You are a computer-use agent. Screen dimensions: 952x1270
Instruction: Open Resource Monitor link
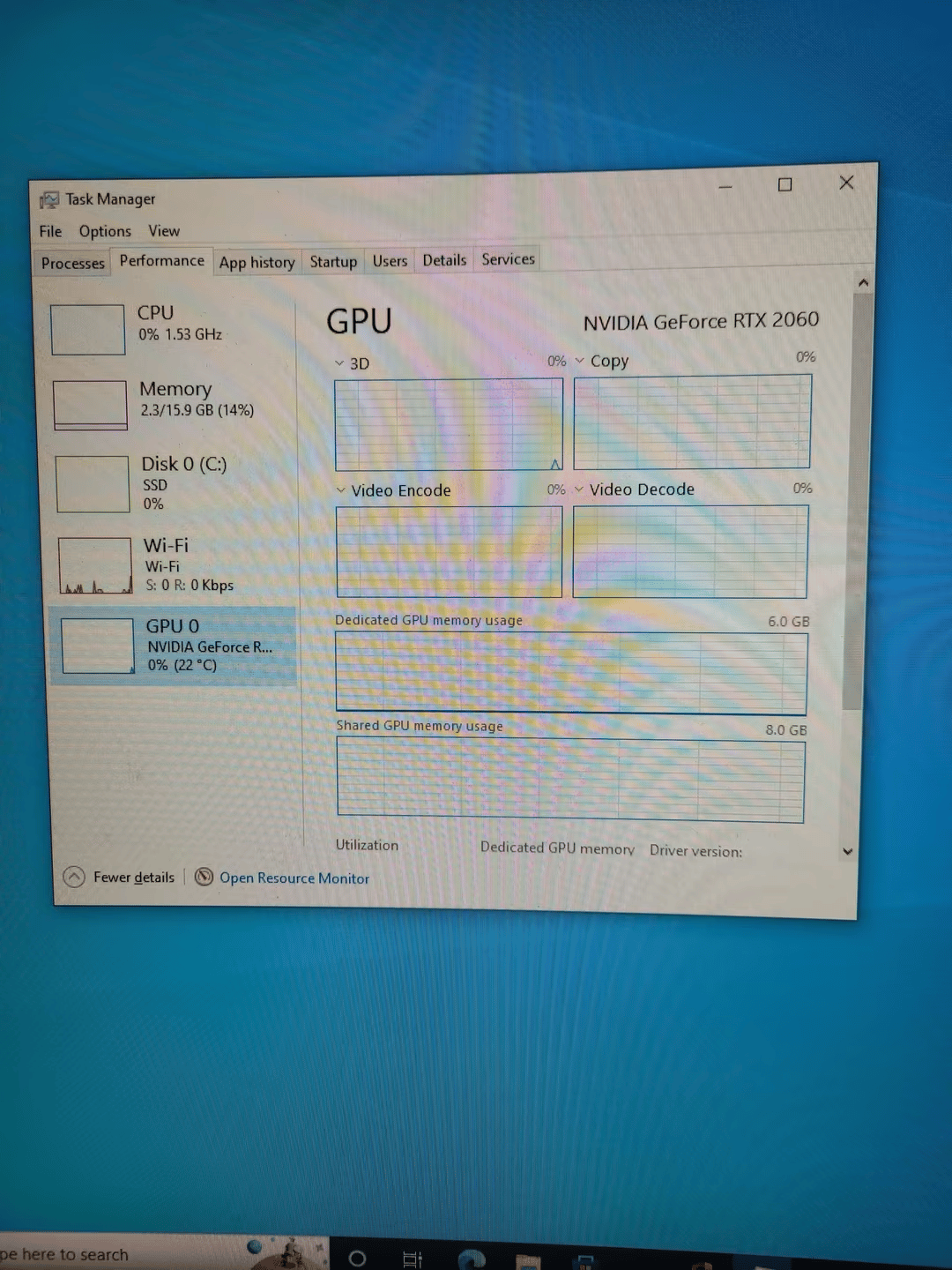294,878
